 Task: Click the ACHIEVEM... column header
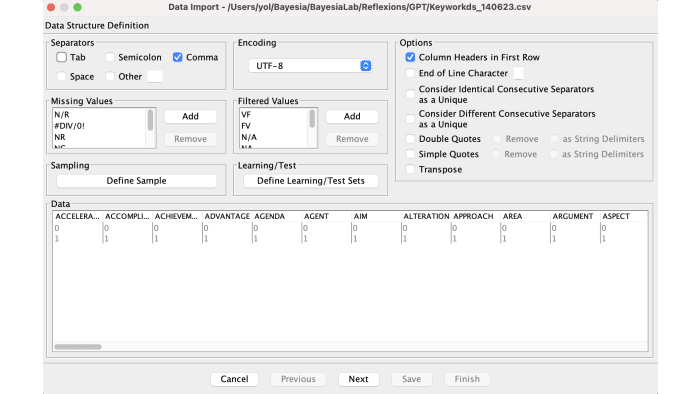(x=177, y=216)
